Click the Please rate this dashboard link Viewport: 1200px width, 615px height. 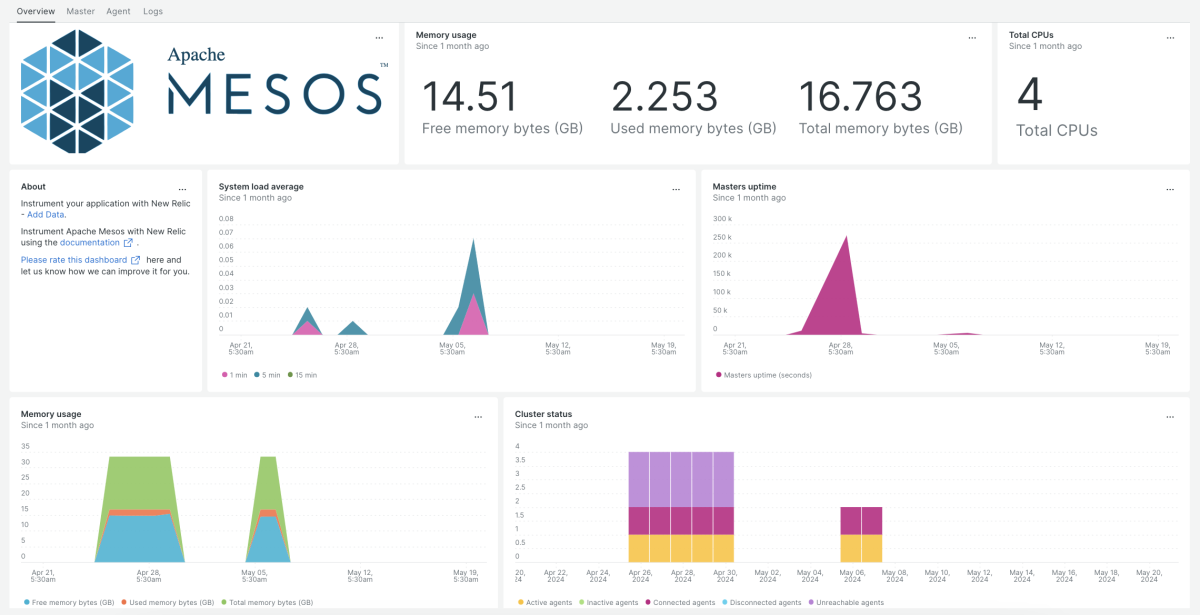(x=74, y=259)
